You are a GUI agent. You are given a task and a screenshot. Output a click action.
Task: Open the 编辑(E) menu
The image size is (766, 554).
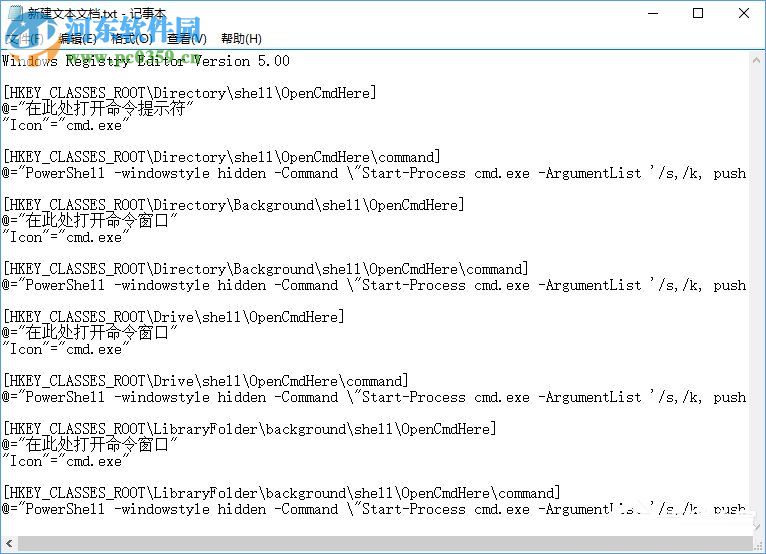(x=77, y=39)
